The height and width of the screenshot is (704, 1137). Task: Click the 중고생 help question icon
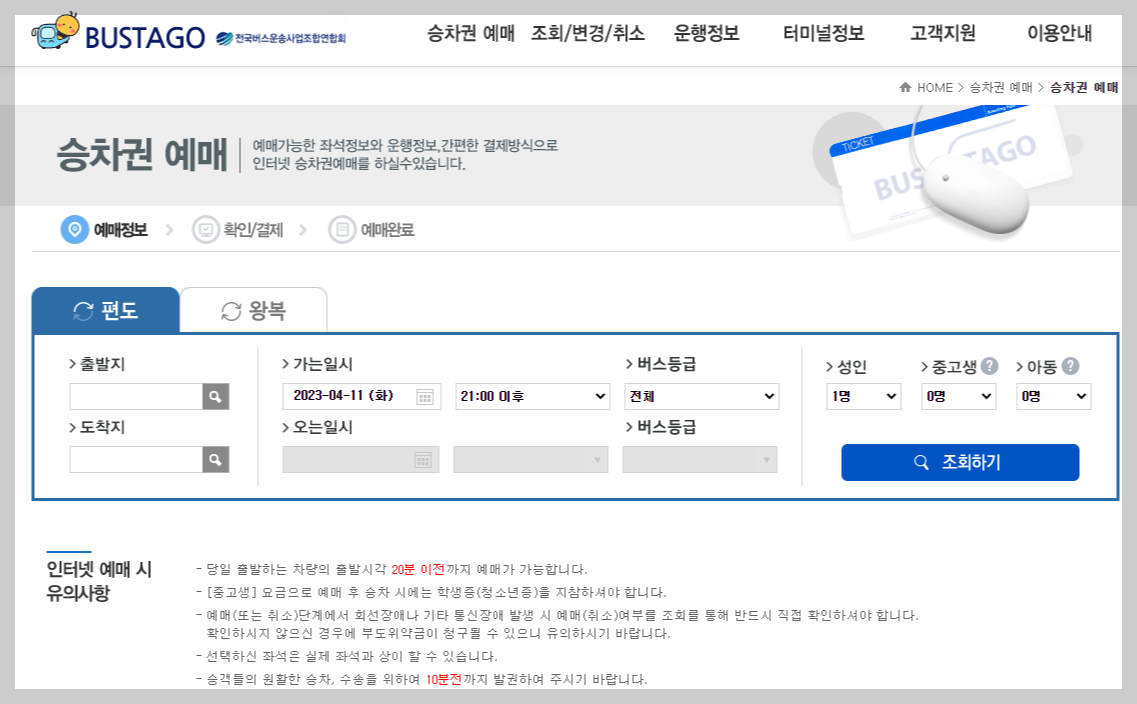[990, 366]
